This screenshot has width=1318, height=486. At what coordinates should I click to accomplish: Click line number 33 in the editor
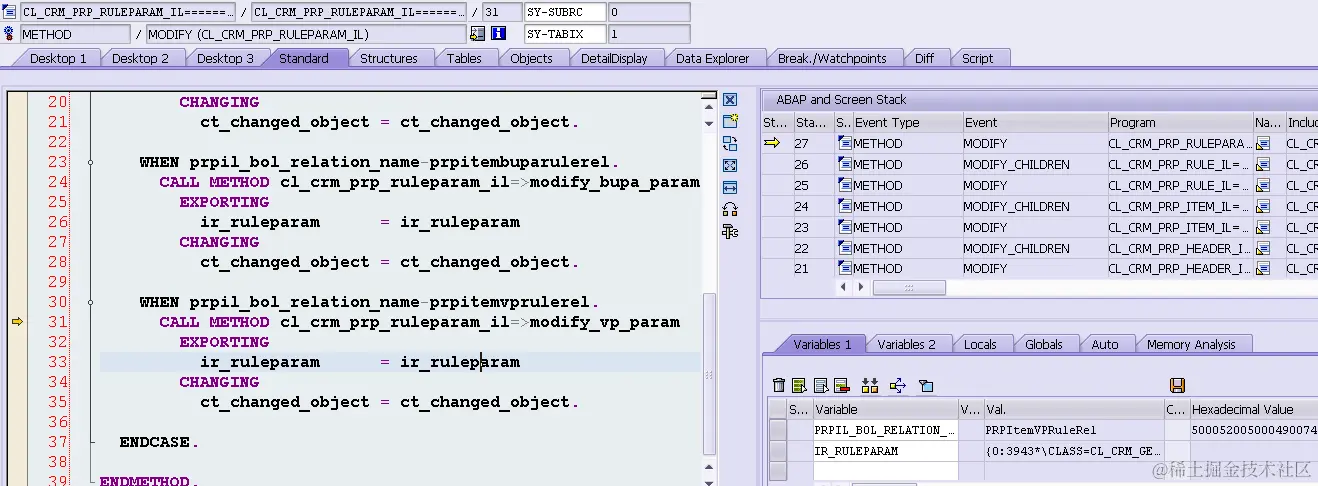point(57,362)
